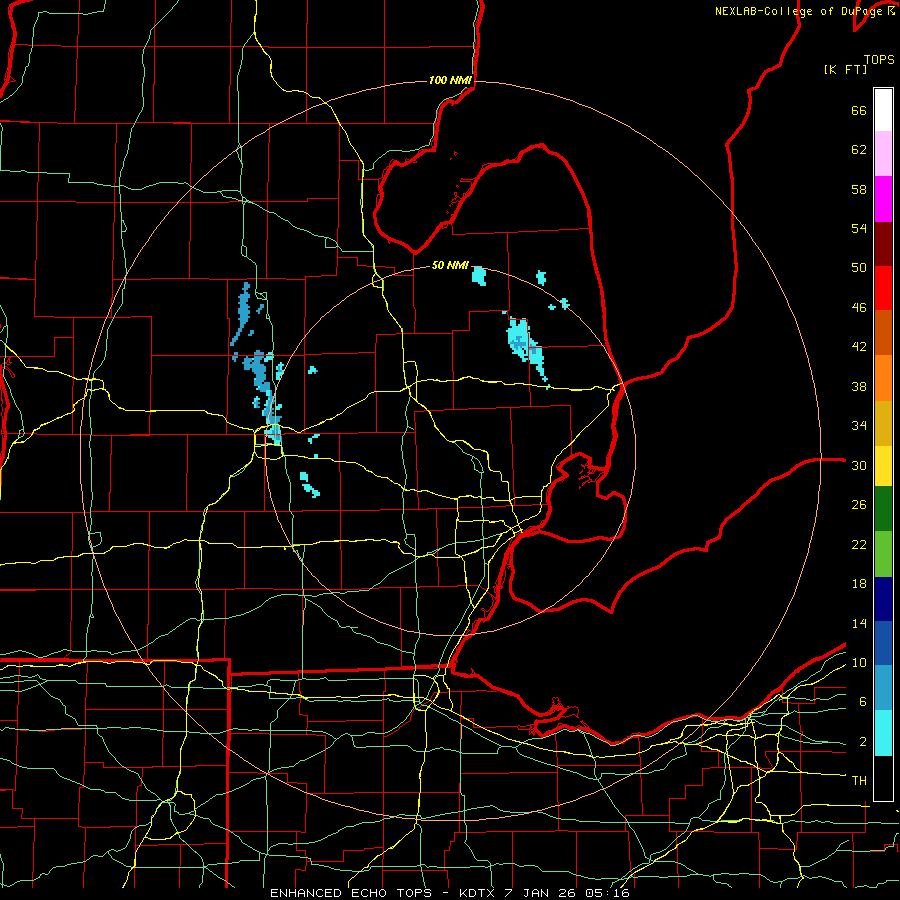The height and width of the screenshot is (900, 900).
Task: Click the "54" legend value
Action: click(859, 228)
